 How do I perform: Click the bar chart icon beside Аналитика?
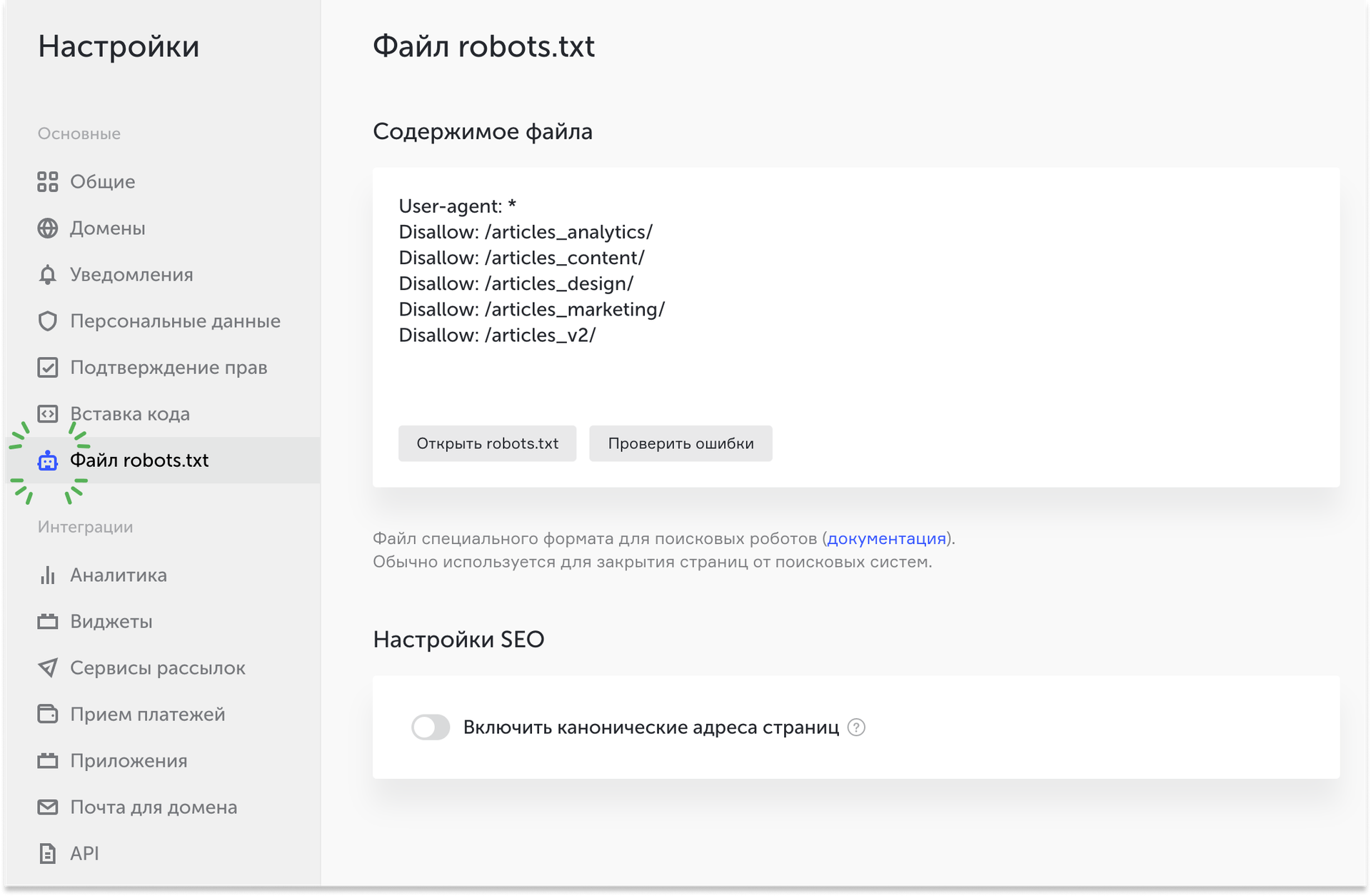click(48, 575)
